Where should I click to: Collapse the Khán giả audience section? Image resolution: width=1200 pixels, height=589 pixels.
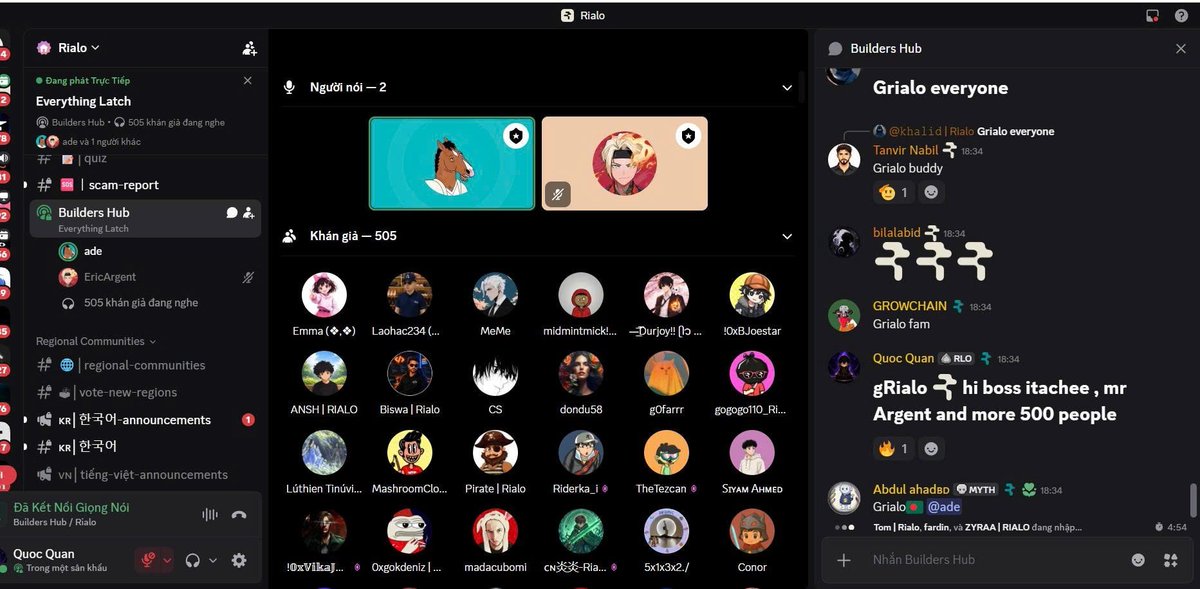click(787, 237)
